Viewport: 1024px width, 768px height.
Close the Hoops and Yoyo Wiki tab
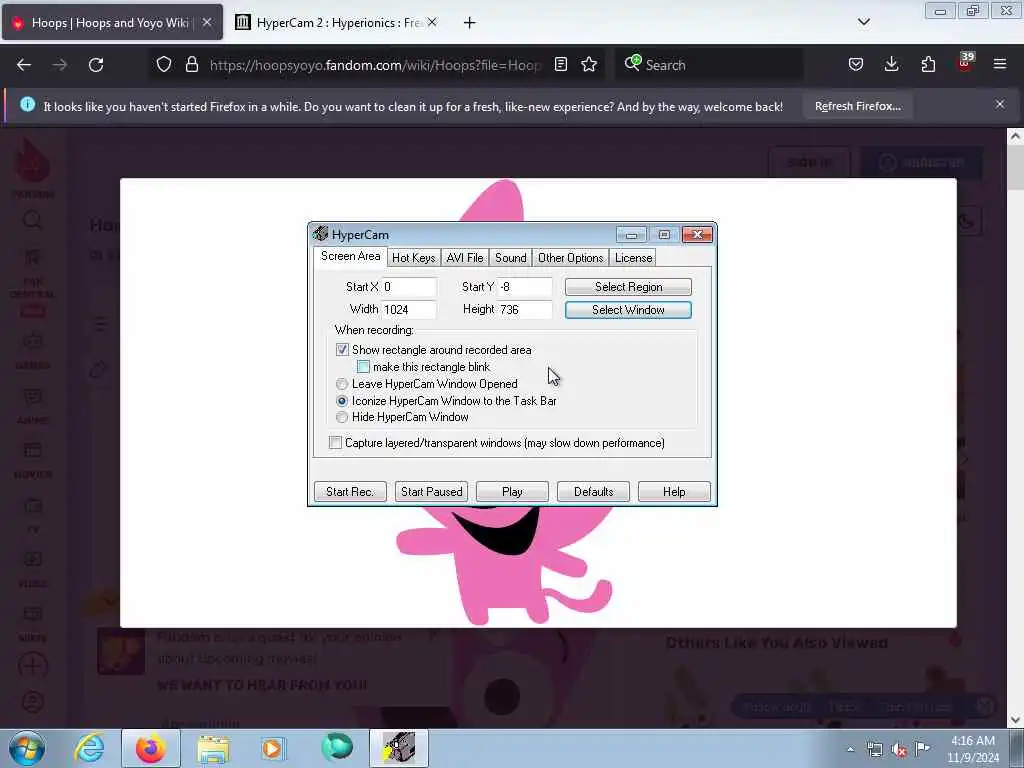[207, 23]
